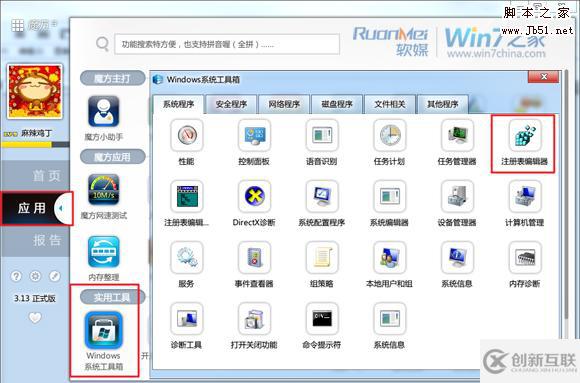Open 系统信息 next to 内存诊断
Viewport: 580px width, 383px height.
458,258
